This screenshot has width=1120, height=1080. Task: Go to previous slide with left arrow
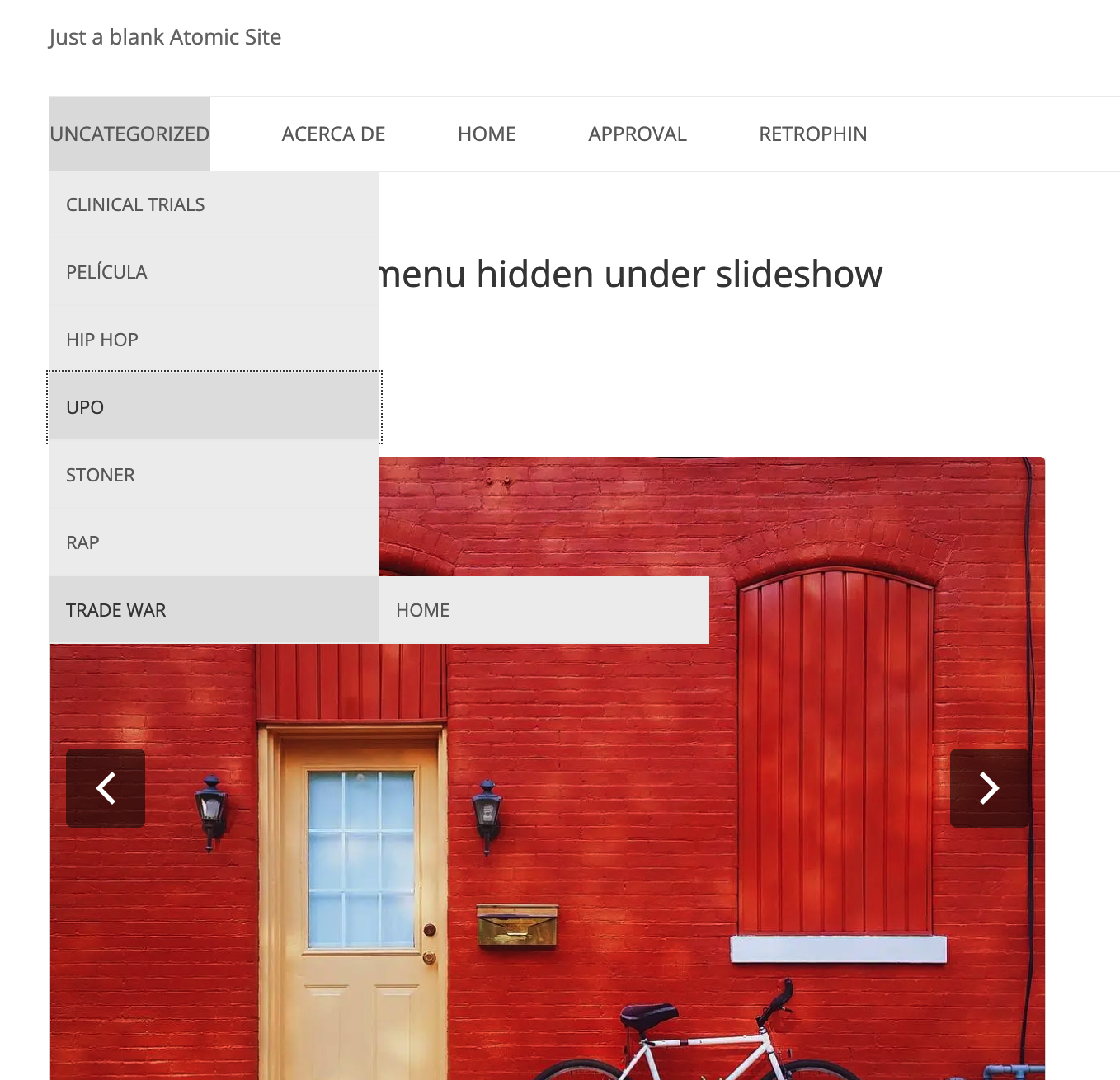[106, 788]
